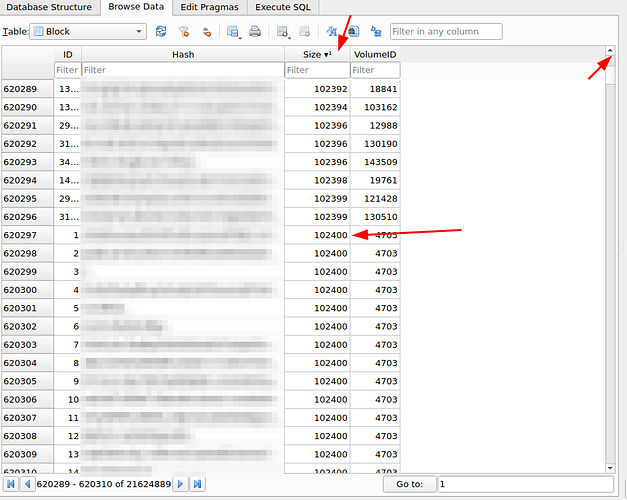The image size is (627, 500).
Task: Go to the previous page of records
Action: click(27, 484)
